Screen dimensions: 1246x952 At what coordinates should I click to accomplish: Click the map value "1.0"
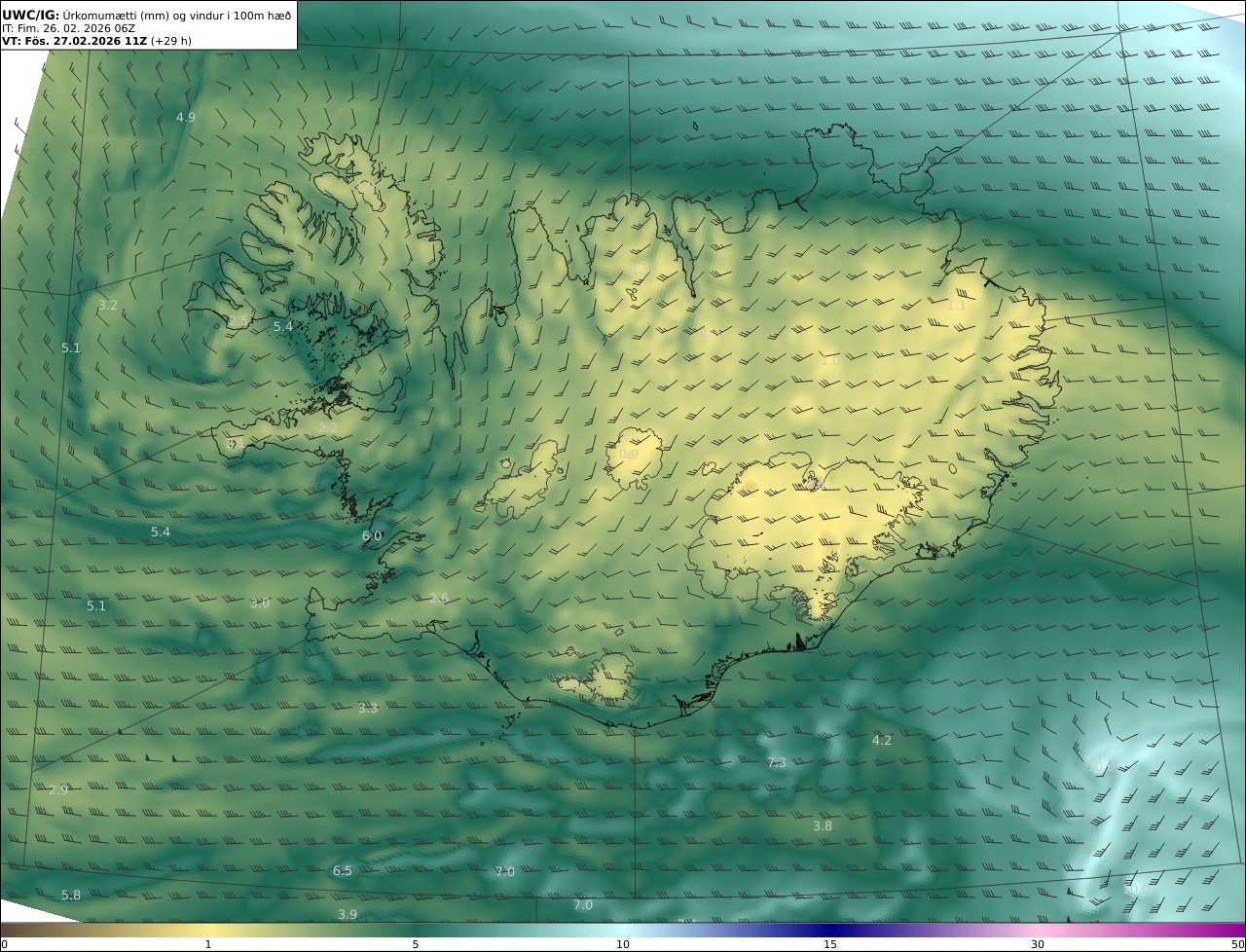(830, 360)
